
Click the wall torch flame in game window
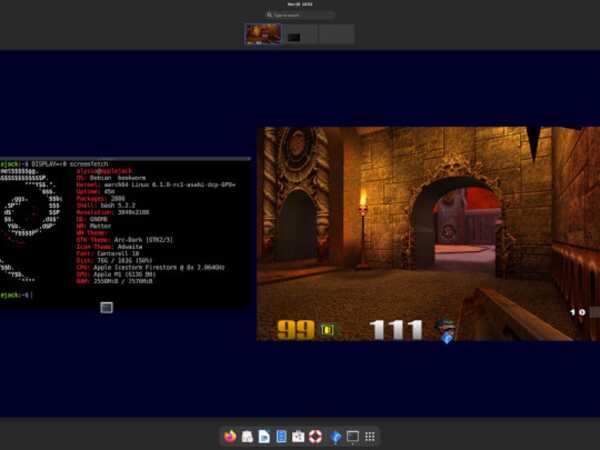point(363,199)
